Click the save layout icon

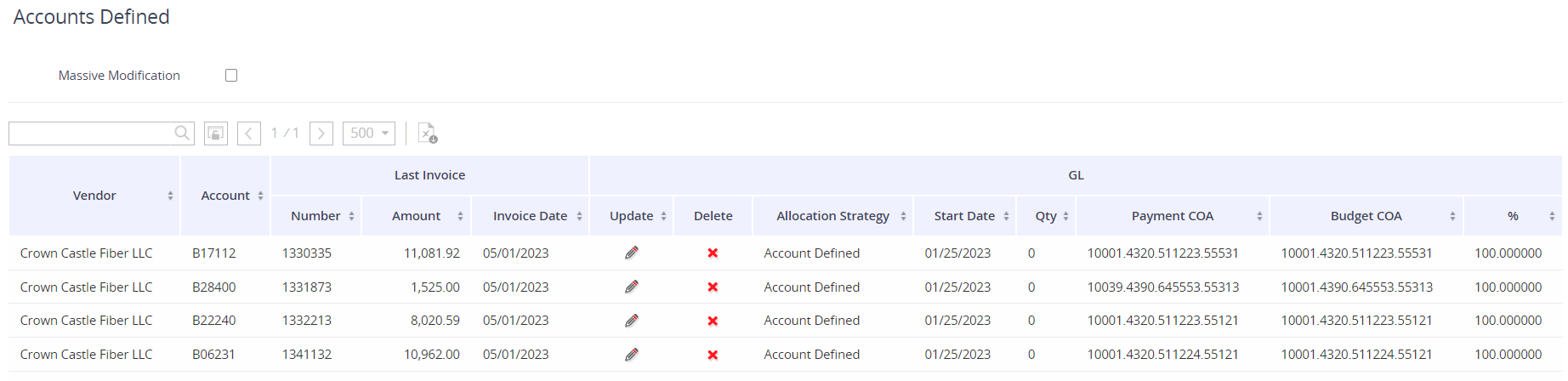point(216,134)
